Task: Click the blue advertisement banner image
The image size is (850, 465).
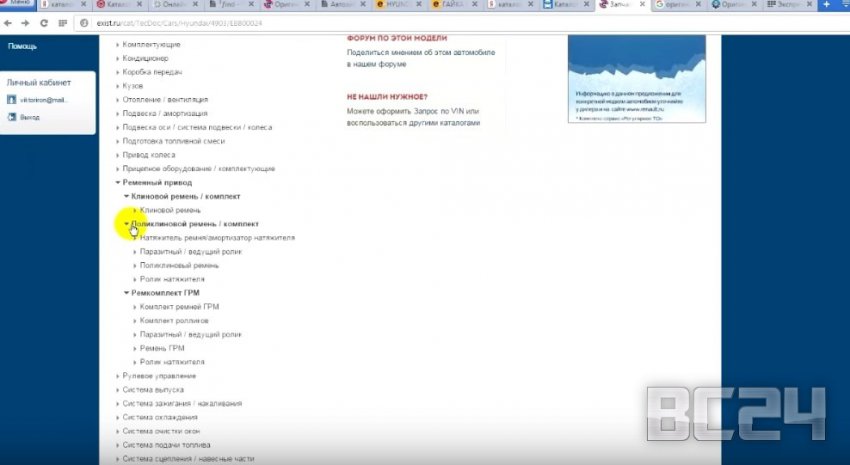Action: pyautogui.click(x=636, y=78)
